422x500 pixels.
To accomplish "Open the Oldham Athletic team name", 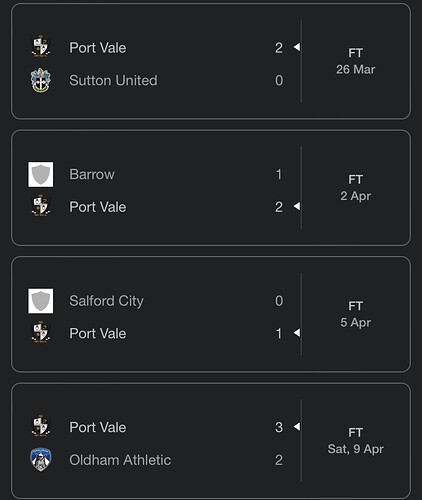I will pos(120,460).
